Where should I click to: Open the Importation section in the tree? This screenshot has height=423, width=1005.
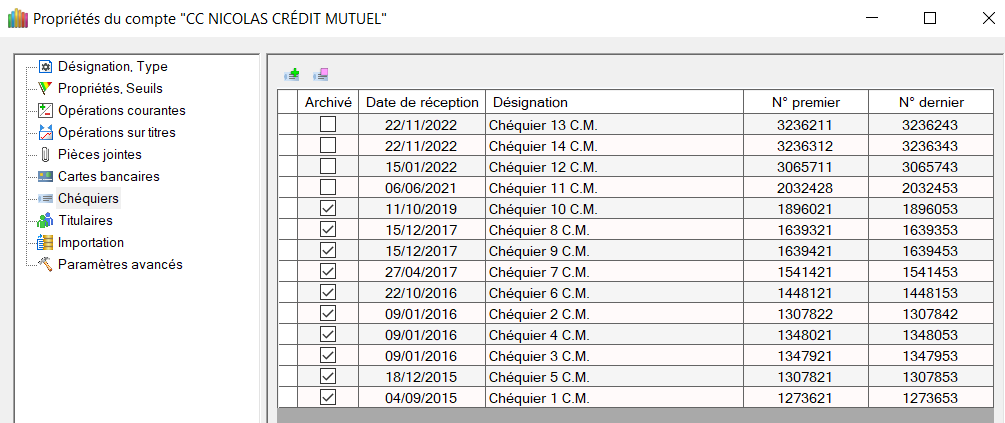pyautogui.click(x=90, y=243)
